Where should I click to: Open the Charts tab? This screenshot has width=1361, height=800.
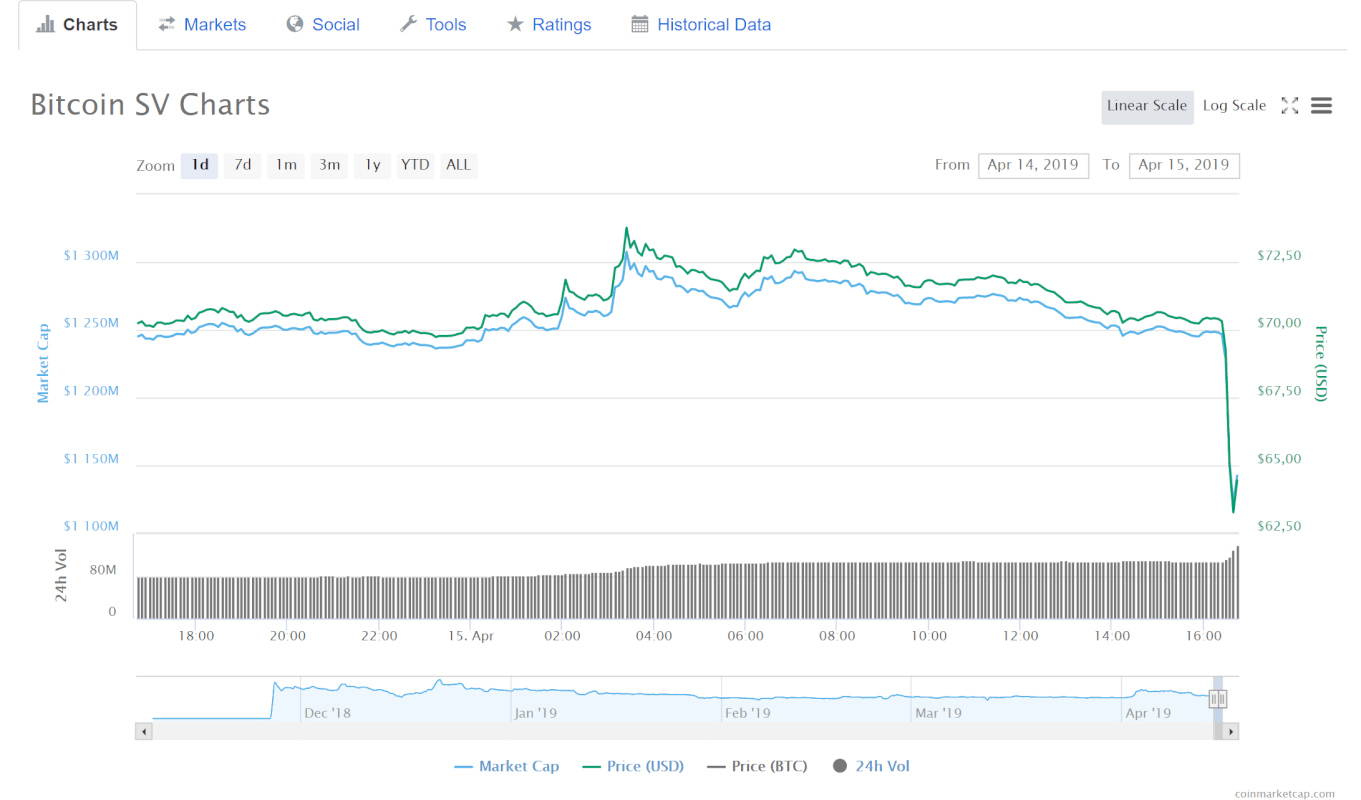point(77,25)
